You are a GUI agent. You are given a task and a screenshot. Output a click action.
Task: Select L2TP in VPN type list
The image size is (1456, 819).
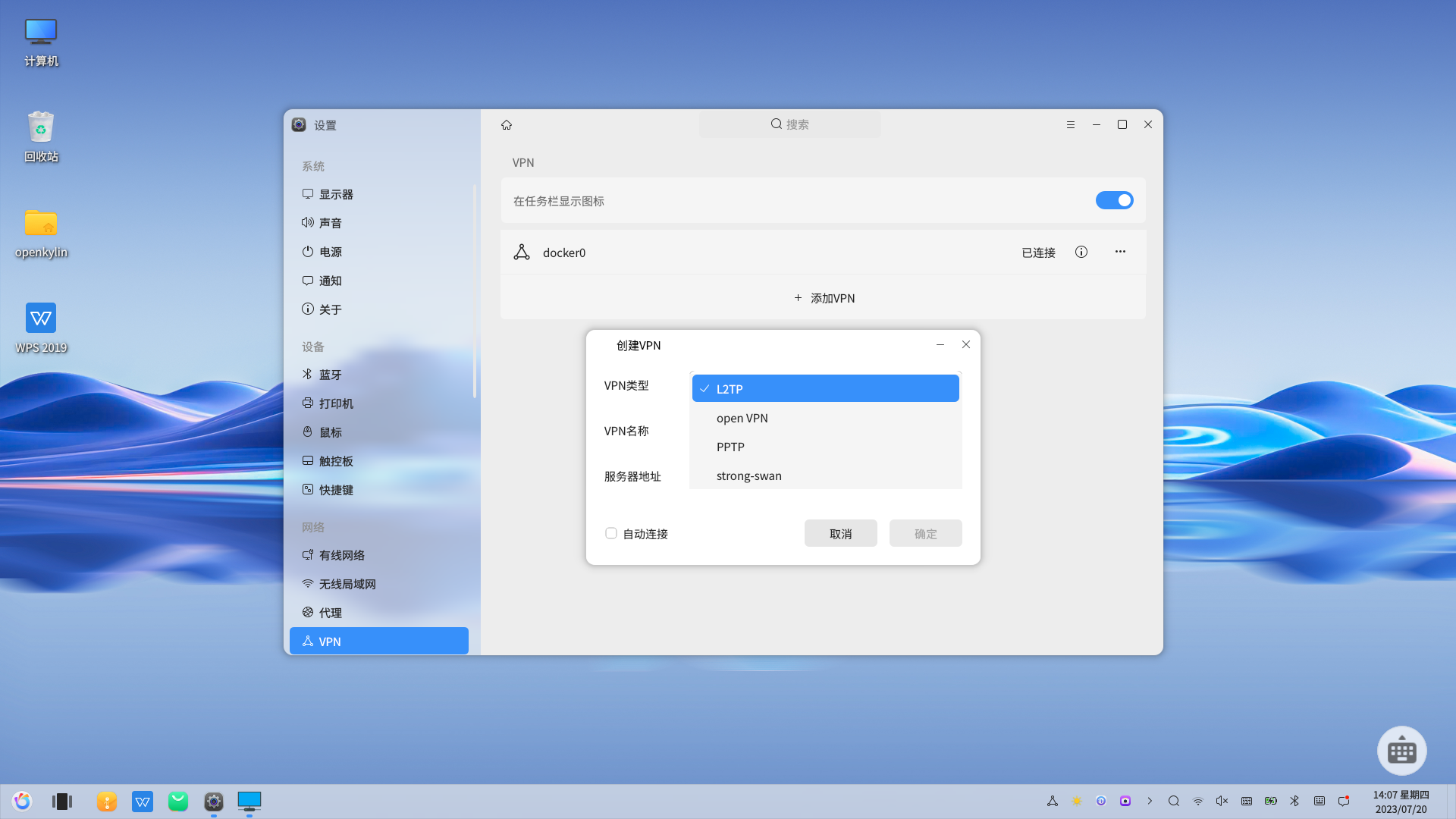[x=825, y=388]
